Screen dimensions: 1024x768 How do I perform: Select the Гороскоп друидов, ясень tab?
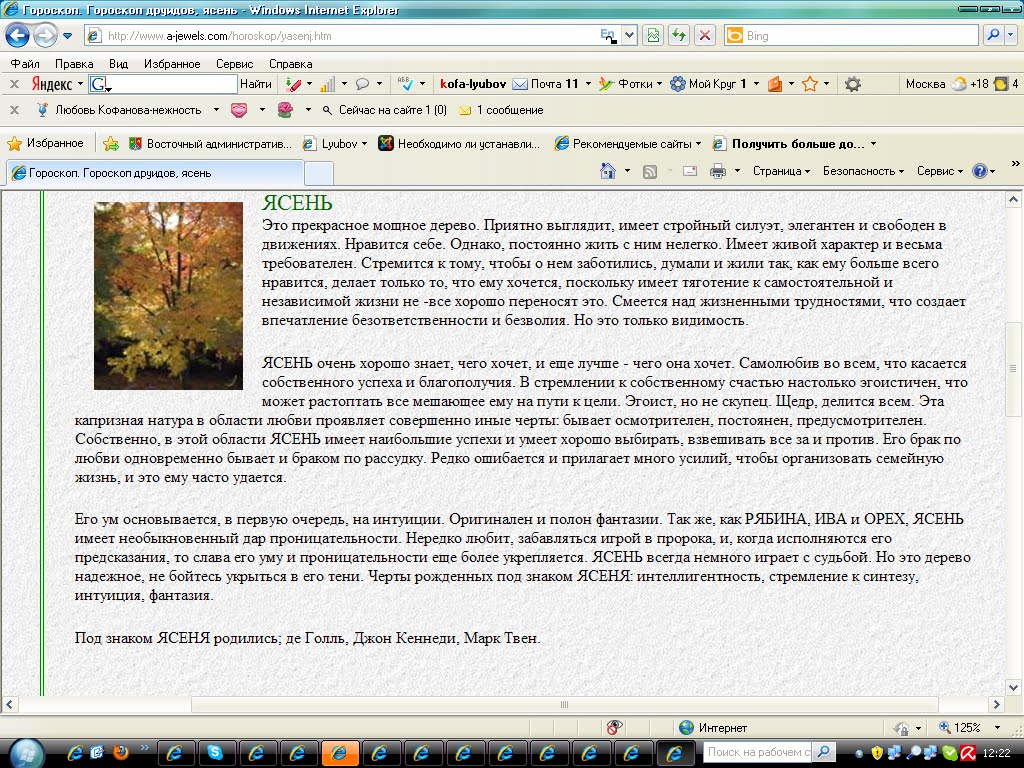155,173
